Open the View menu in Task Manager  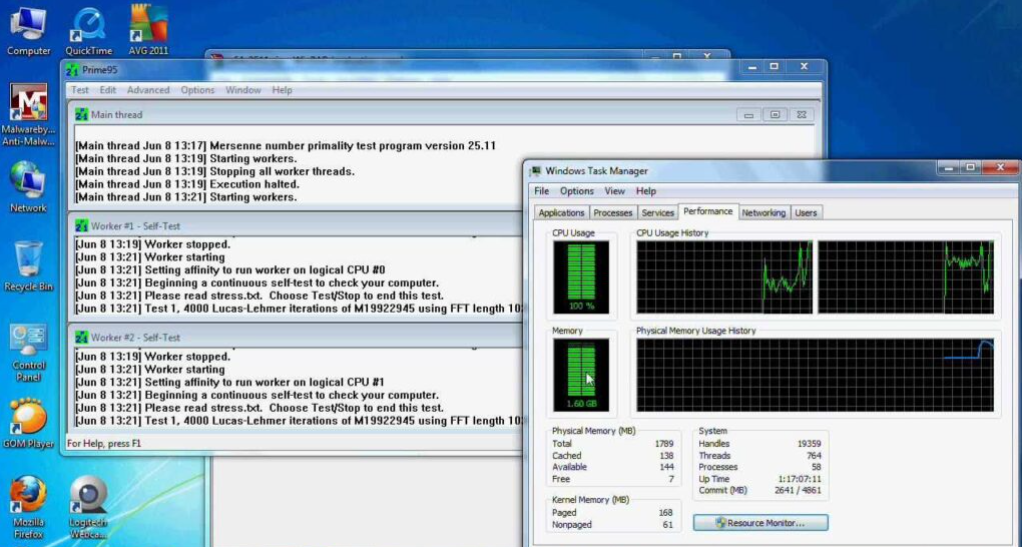coord(615,191)
